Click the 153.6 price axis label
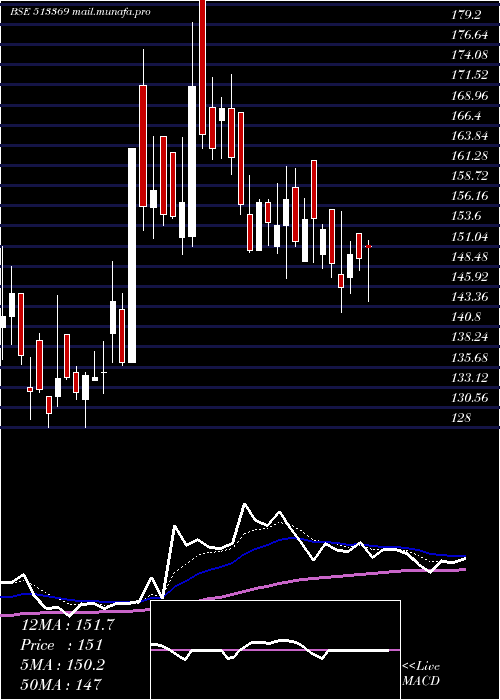500x700 pixels. click(466, 216)
